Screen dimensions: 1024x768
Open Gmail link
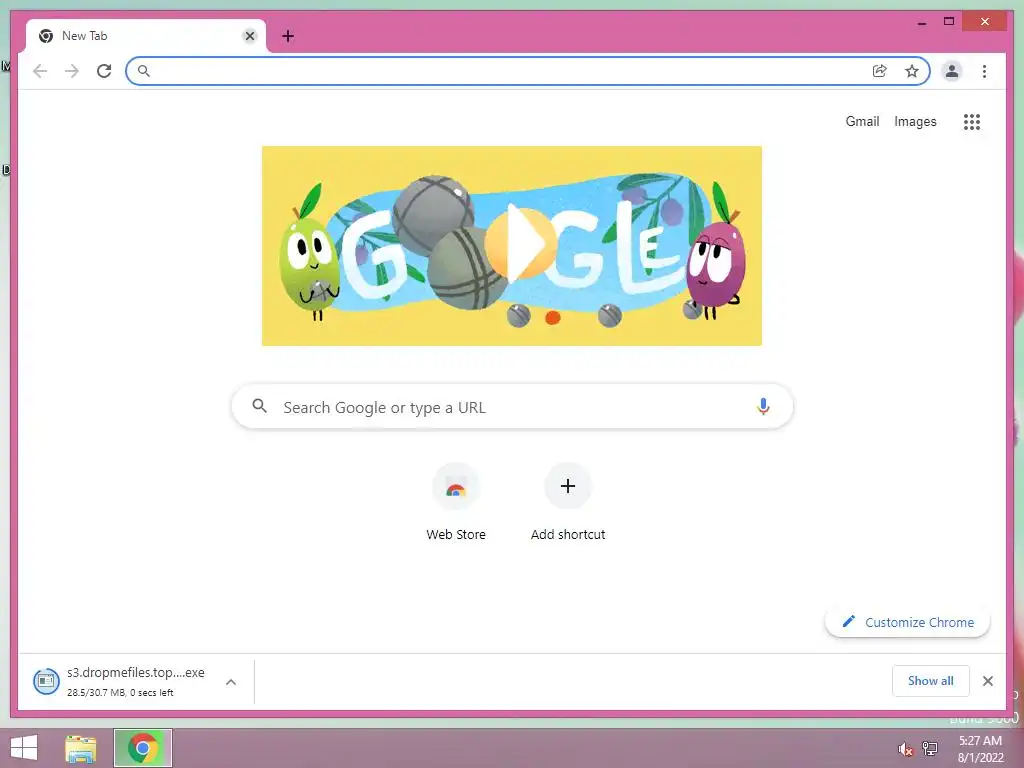click(x=862, y=121)
